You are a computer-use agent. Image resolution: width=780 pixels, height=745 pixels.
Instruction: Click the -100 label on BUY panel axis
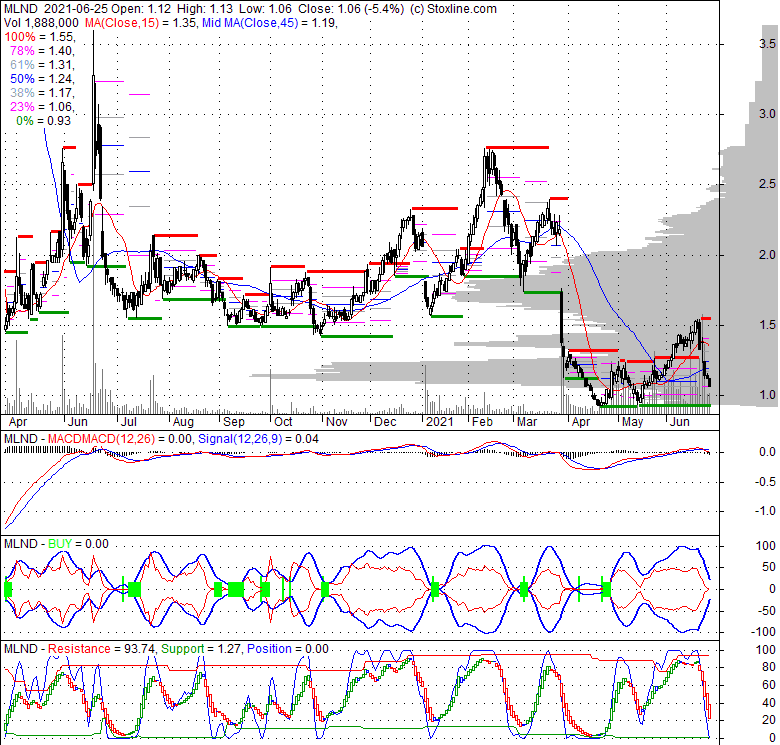click(x=764, y=632)
